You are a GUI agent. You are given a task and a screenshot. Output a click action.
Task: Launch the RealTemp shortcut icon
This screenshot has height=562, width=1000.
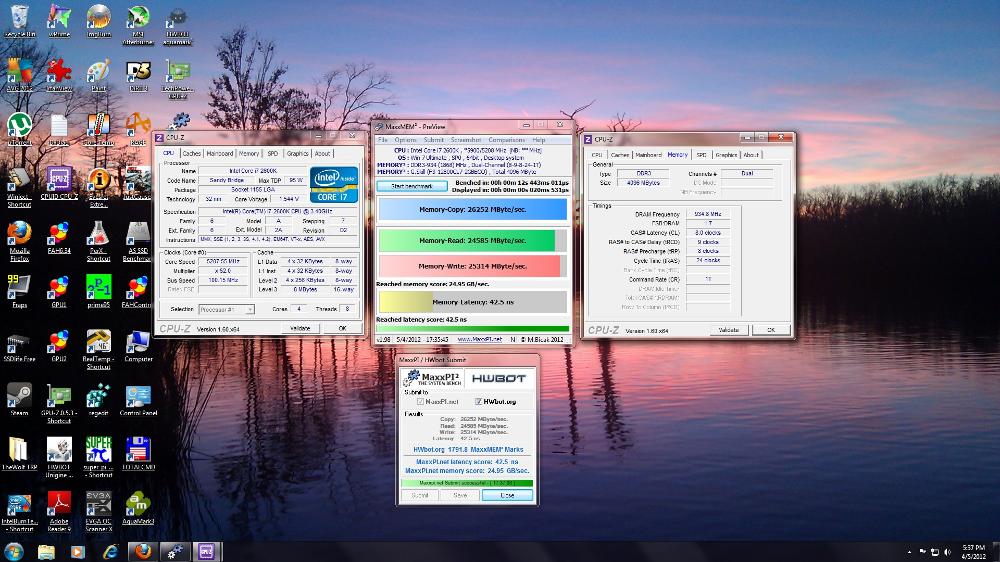(99, 349)
